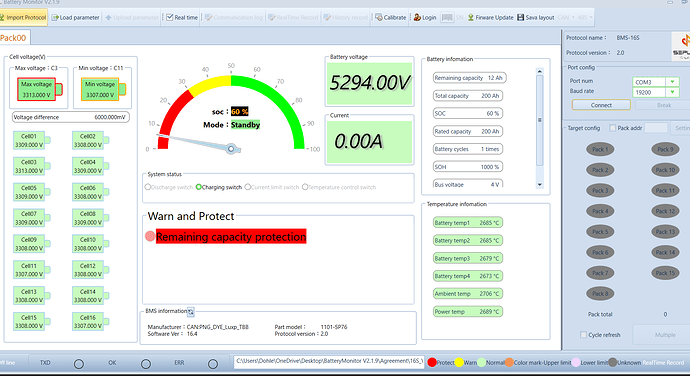
Task: Click the Pack addr input field
Action: [x=656, y=128]
